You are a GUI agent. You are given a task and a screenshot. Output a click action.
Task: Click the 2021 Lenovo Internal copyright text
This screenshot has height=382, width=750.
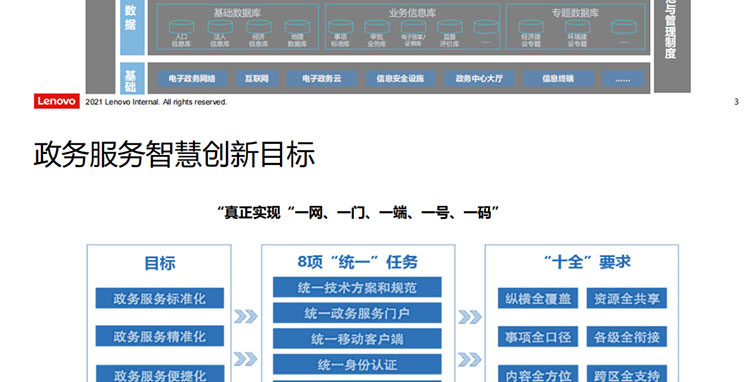[x=156, y=102]
